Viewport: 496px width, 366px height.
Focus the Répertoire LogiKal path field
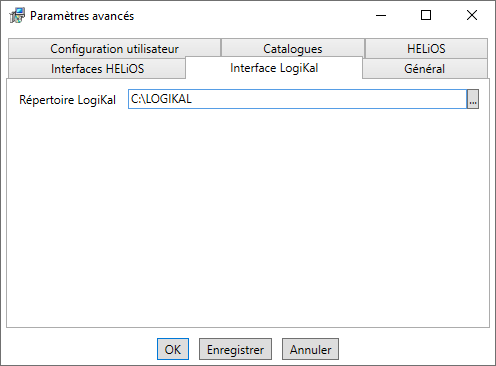point(297,99)
